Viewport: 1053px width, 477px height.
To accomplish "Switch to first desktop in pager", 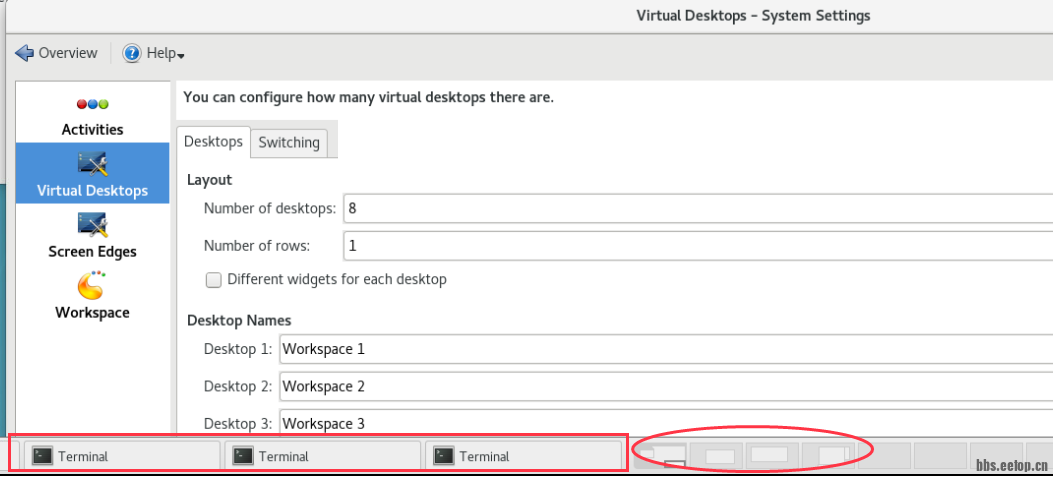I will 661,455.
